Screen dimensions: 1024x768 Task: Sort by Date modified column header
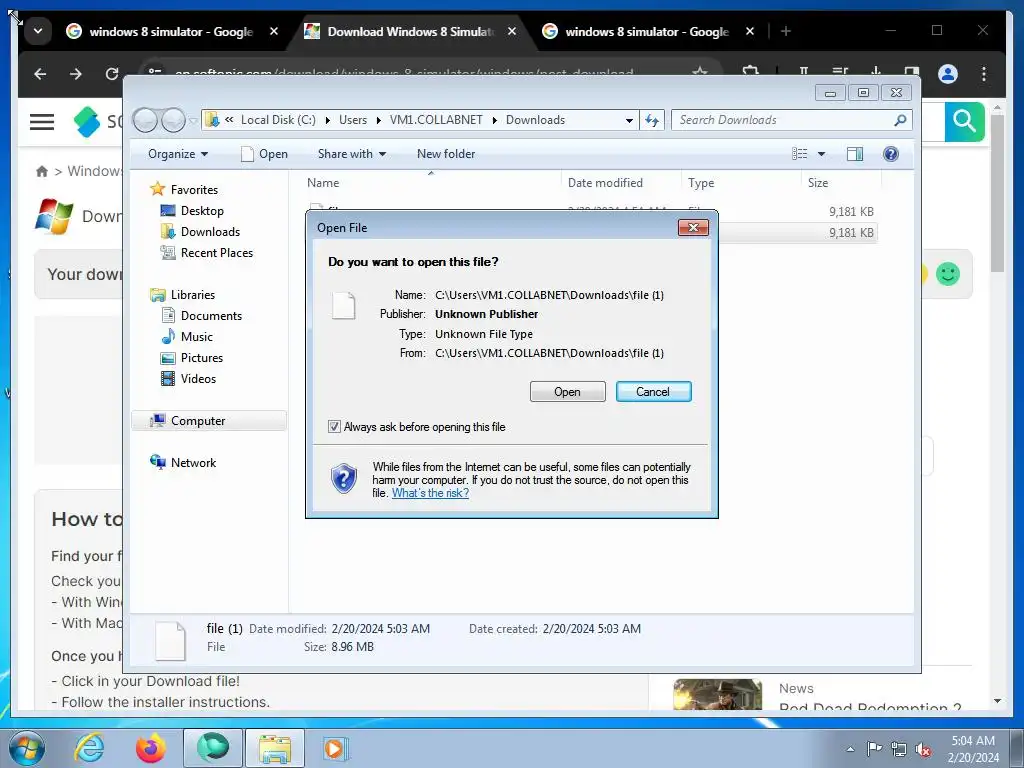(620, 183)
